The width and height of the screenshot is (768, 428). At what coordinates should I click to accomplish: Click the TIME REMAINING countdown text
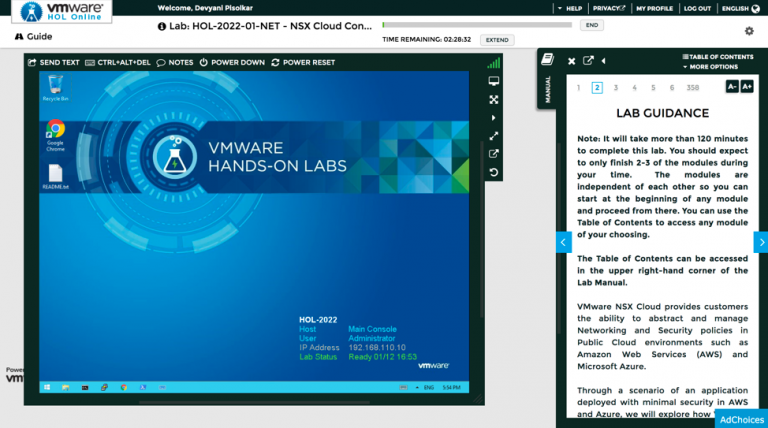[427, 40]
